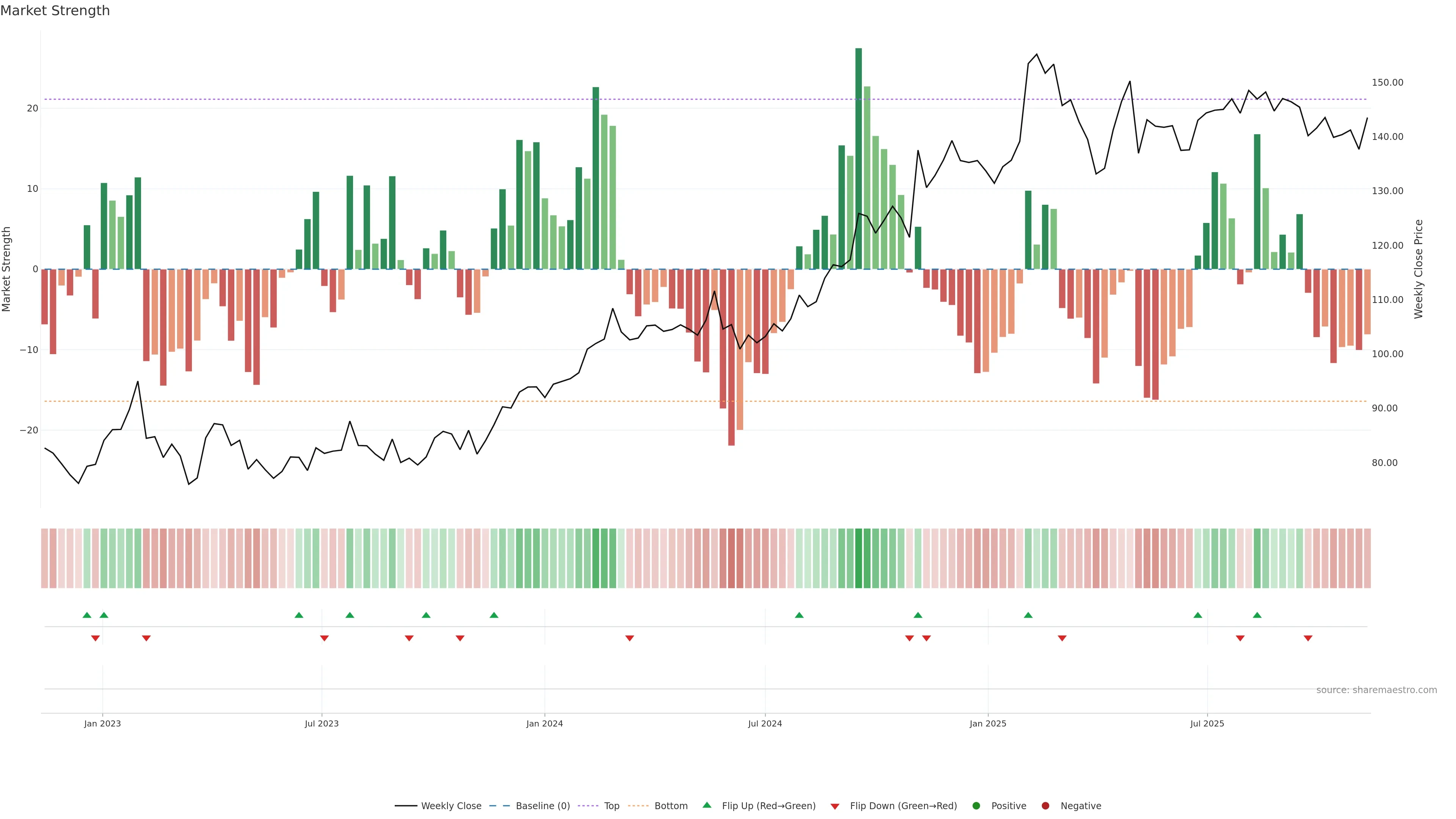Click the green Flip Up legend triangle
Screen dimensions: 1456x819
[x=706, y=805]
